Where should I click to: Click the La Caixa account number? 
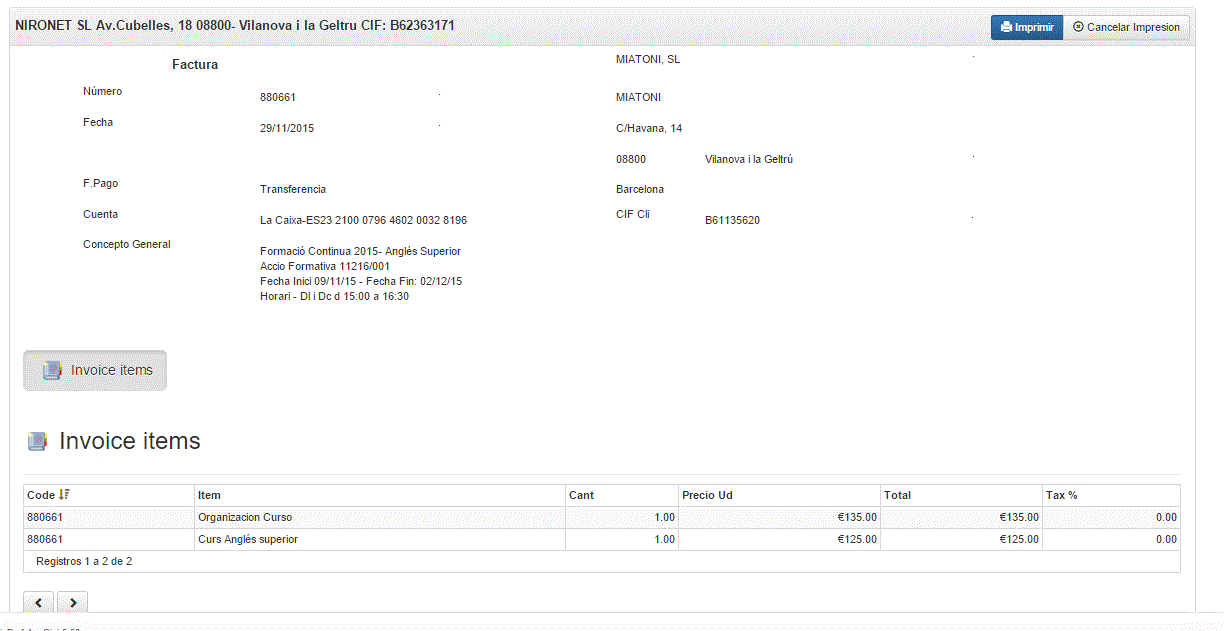(363, 221)
